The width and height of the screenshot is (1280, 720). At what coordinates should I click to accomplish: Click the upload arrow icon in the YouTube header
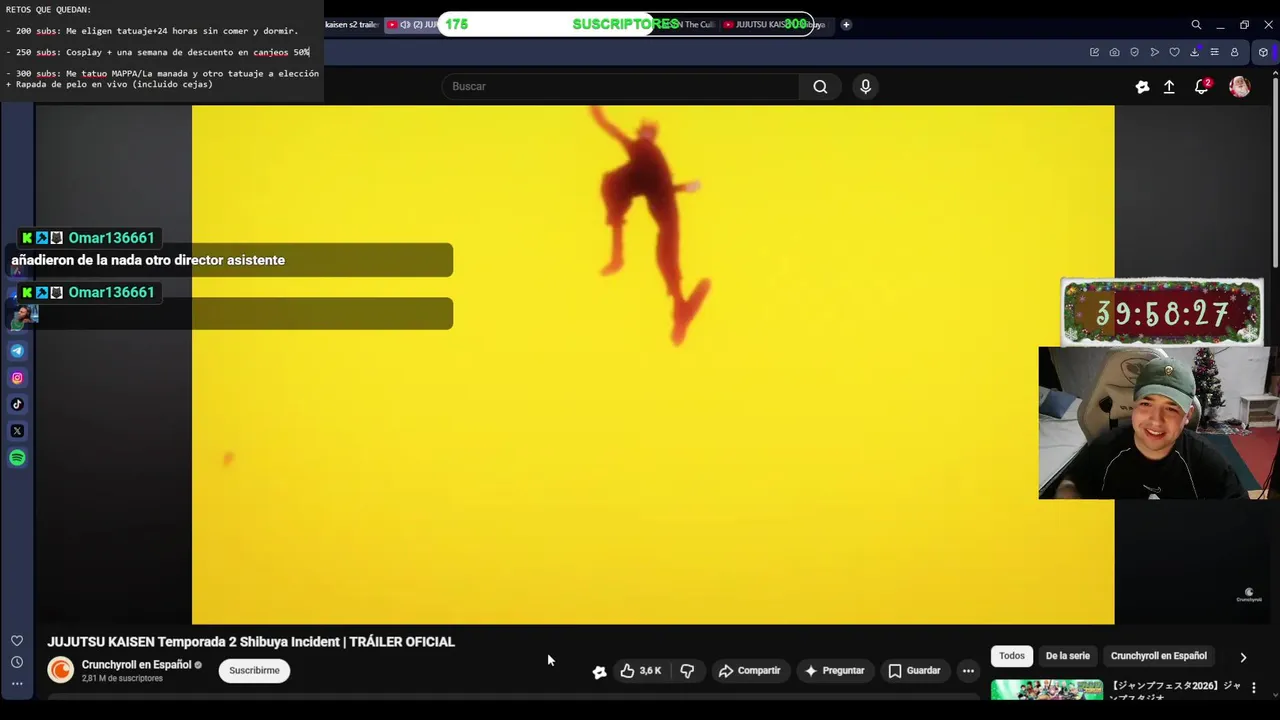[1169, 87]
